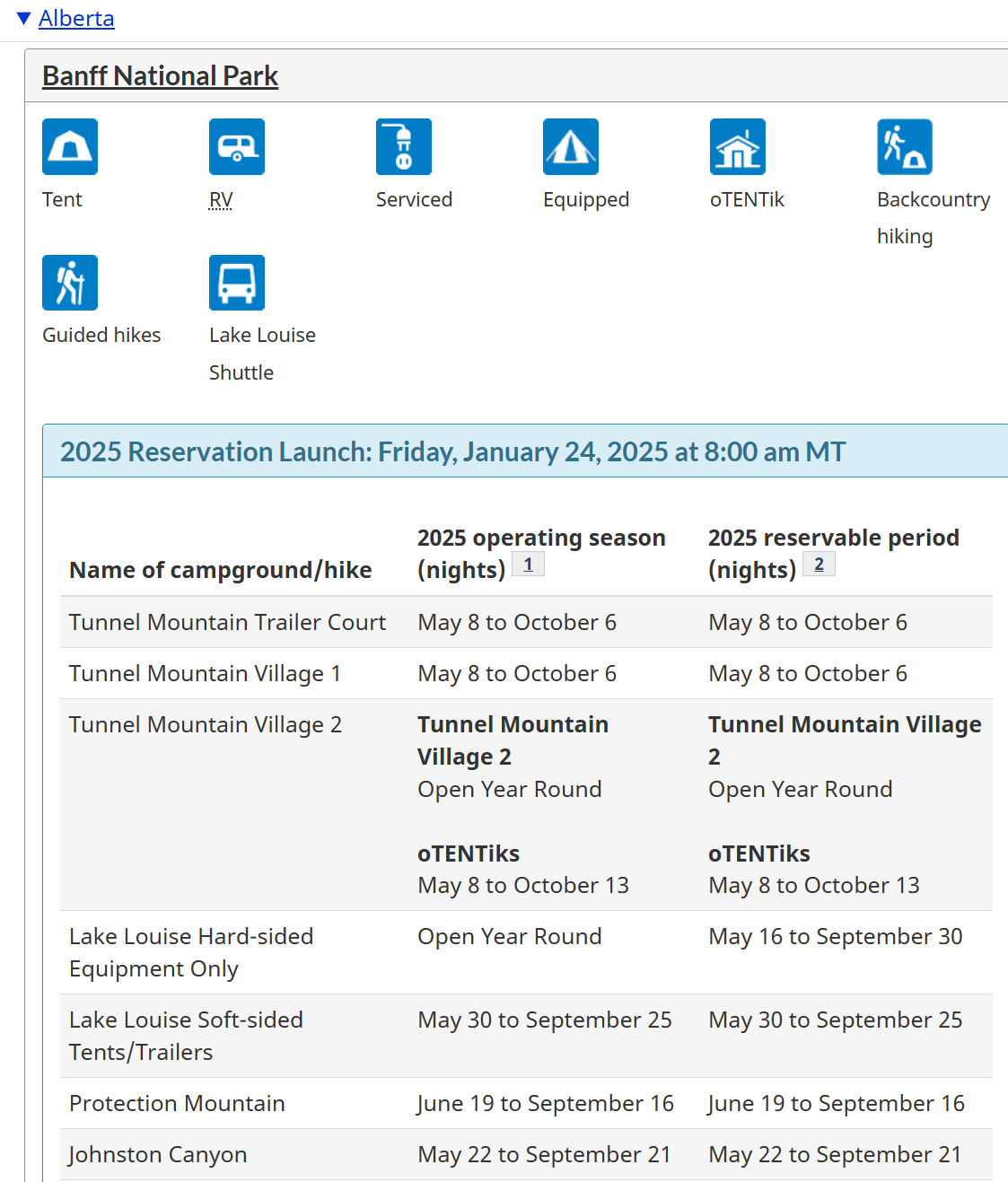Click Johnston Canyon reservable period dates
Viewport: 1008px width, 1182px height.
click(x=835, y=1154)
